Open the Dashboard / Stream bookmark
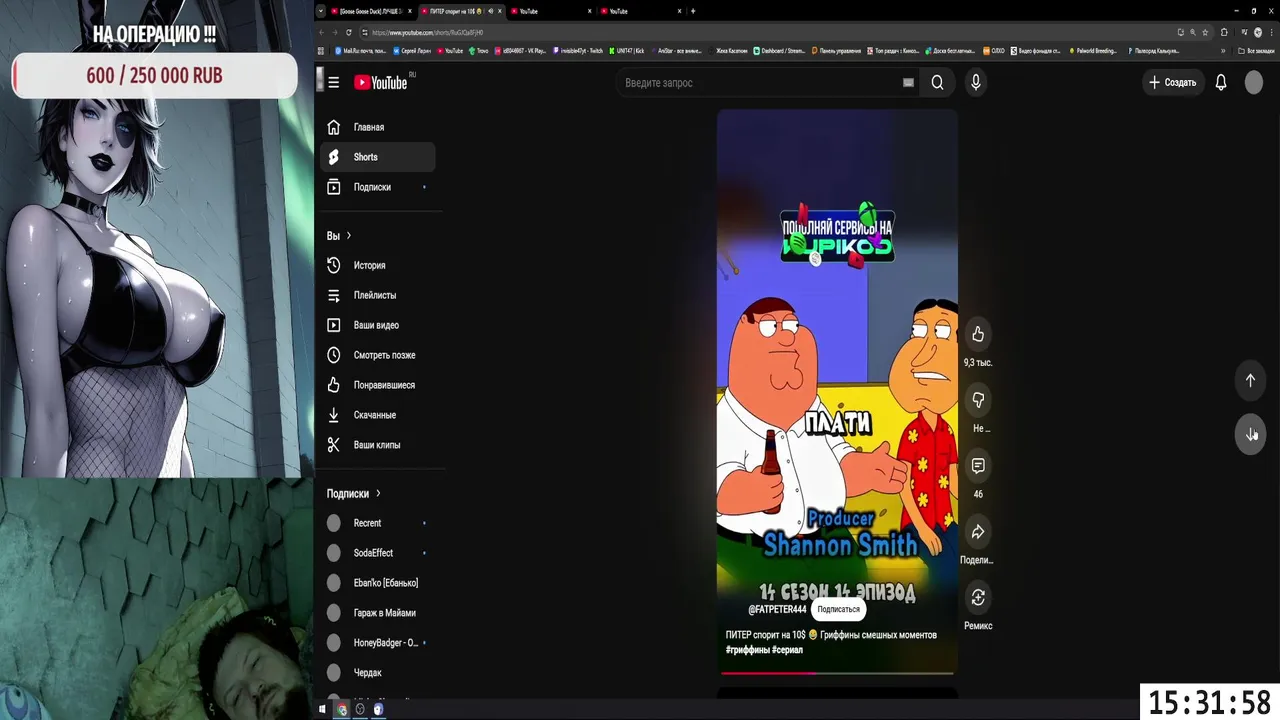This screenshot has width=1280, height=720. click(779, 50)
